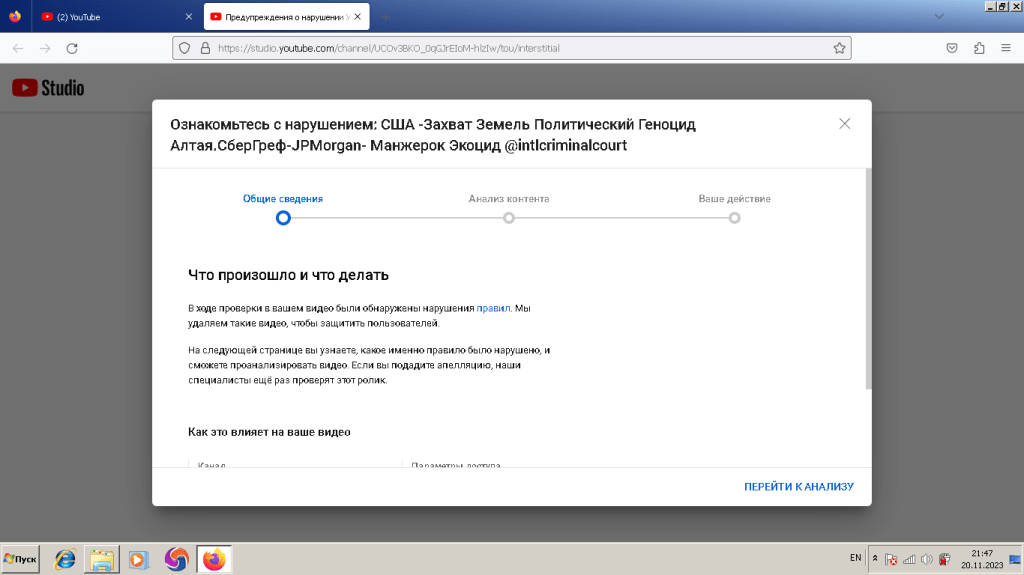Close the violation notice dialog

[x=844, y=124]
